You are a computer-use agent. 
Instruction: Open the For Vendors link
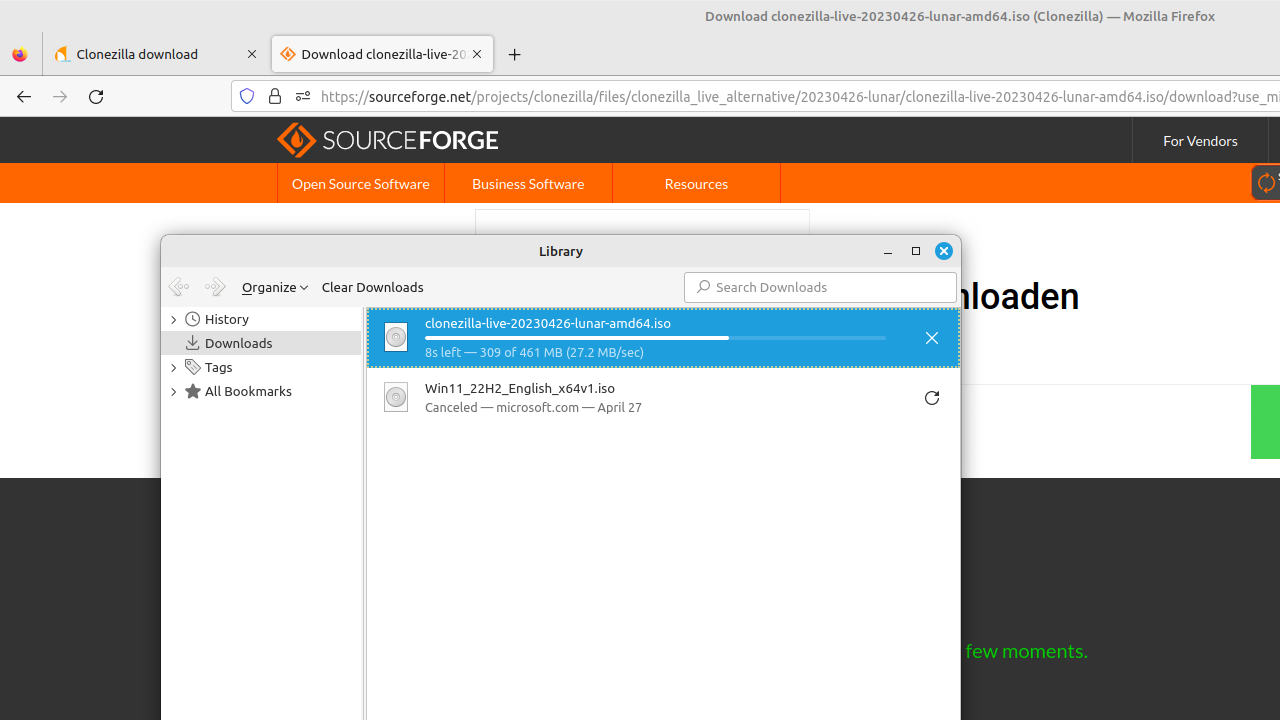tap(1200, 141)
